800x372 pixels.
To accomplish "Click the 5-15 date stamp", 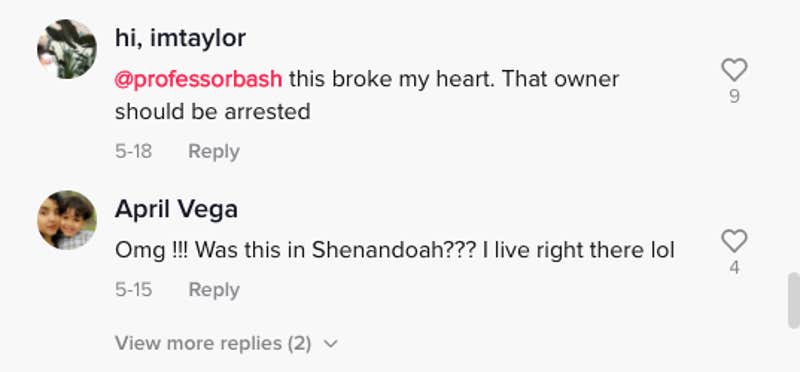I will 133,290.
